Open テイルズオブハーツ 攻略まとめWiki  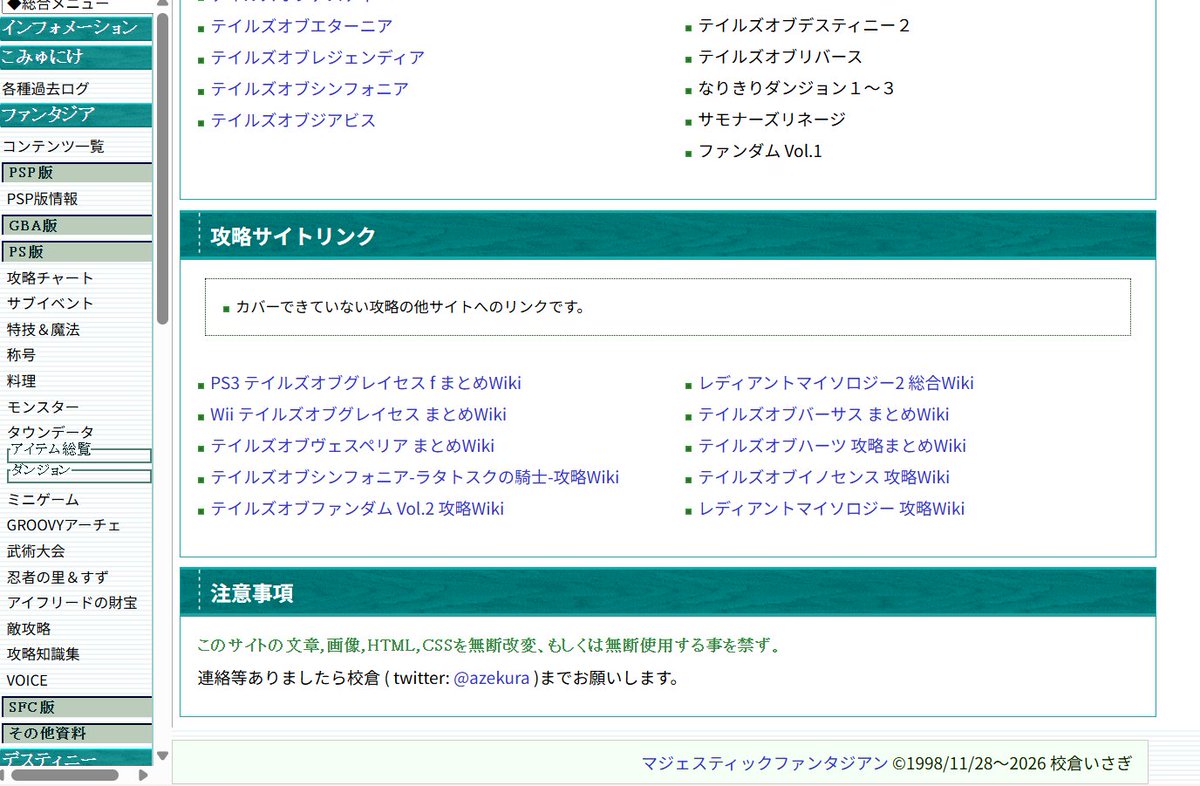(832, 446)
